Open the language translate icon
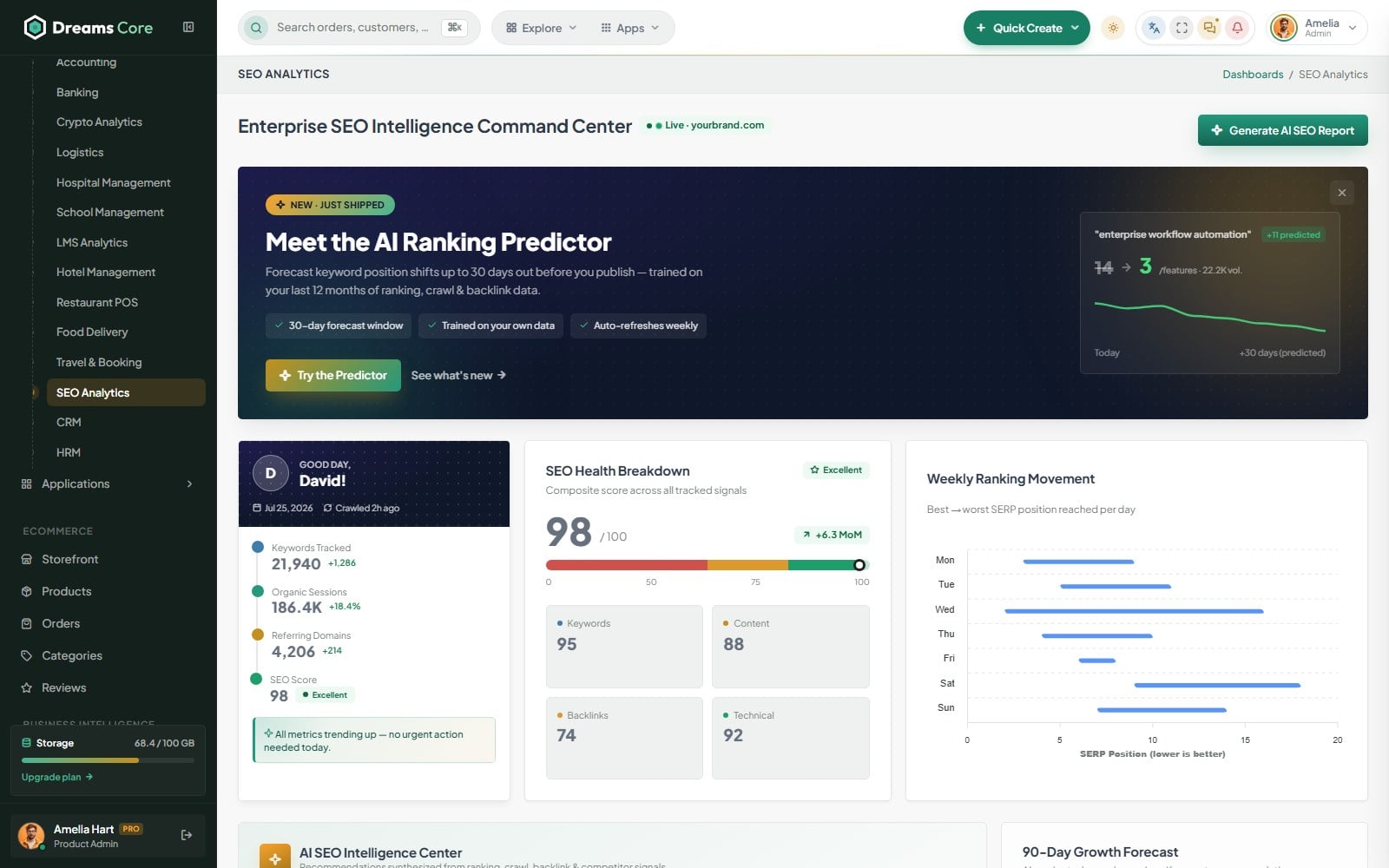The height and width of the screenshot is (868, 1389). point(1154,28)
